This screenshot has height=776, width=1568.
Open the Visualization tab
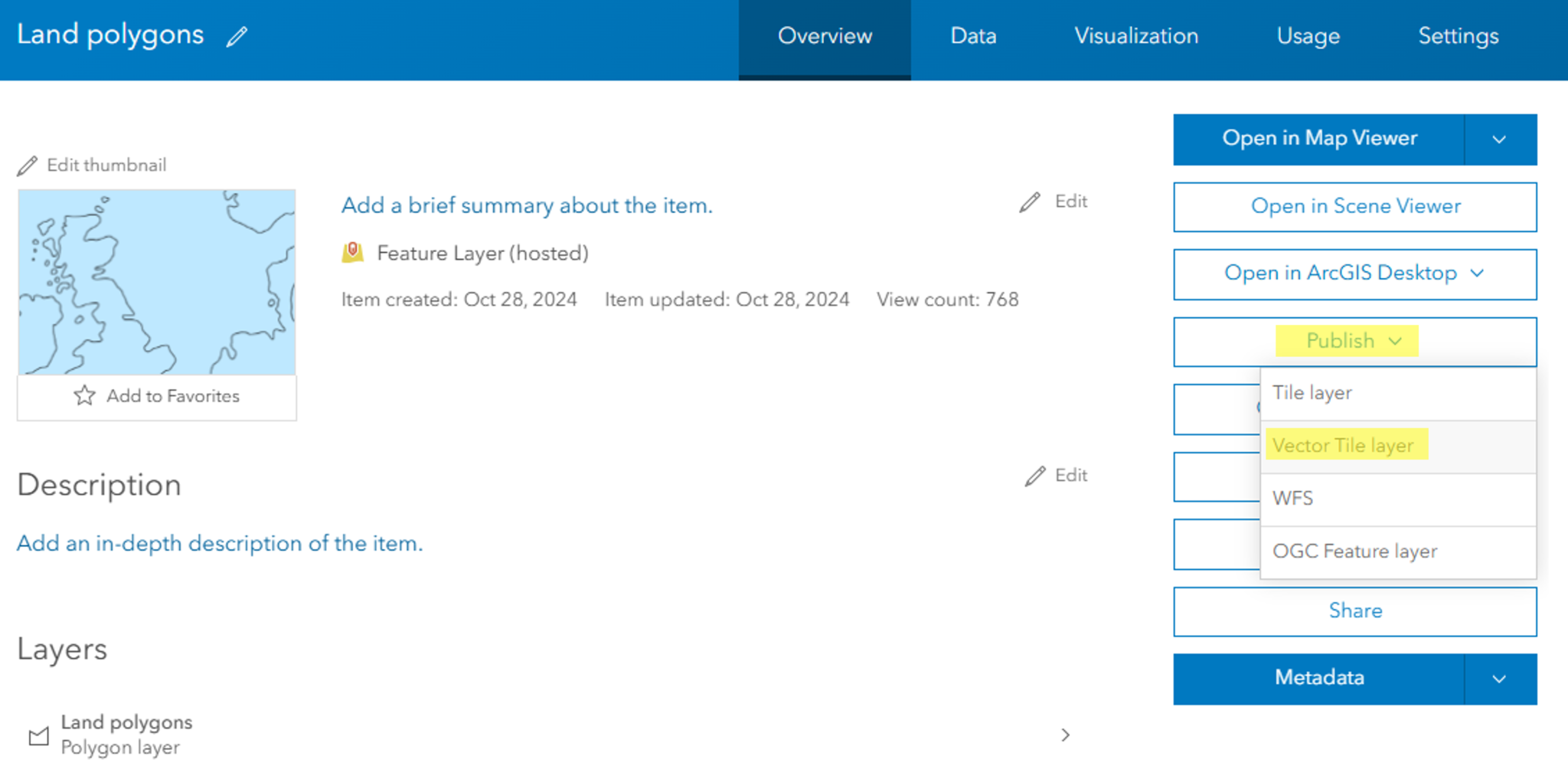(1136, 36)
